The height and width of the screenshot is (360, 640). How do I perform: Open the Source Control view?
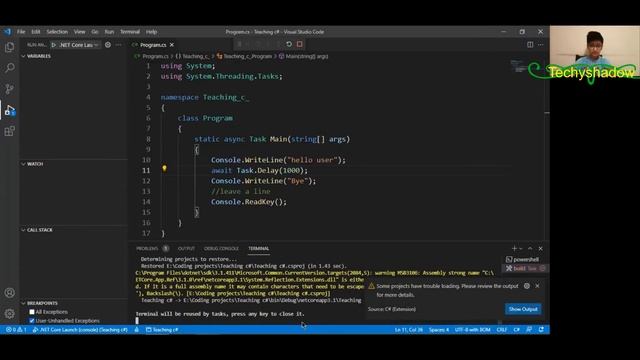(9, 89)
